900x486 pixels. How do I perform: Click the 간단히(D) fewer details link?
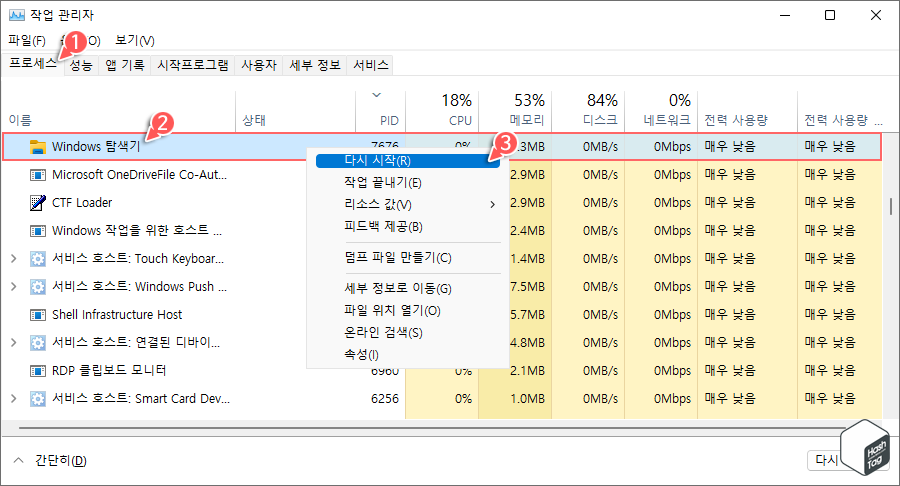60,461
